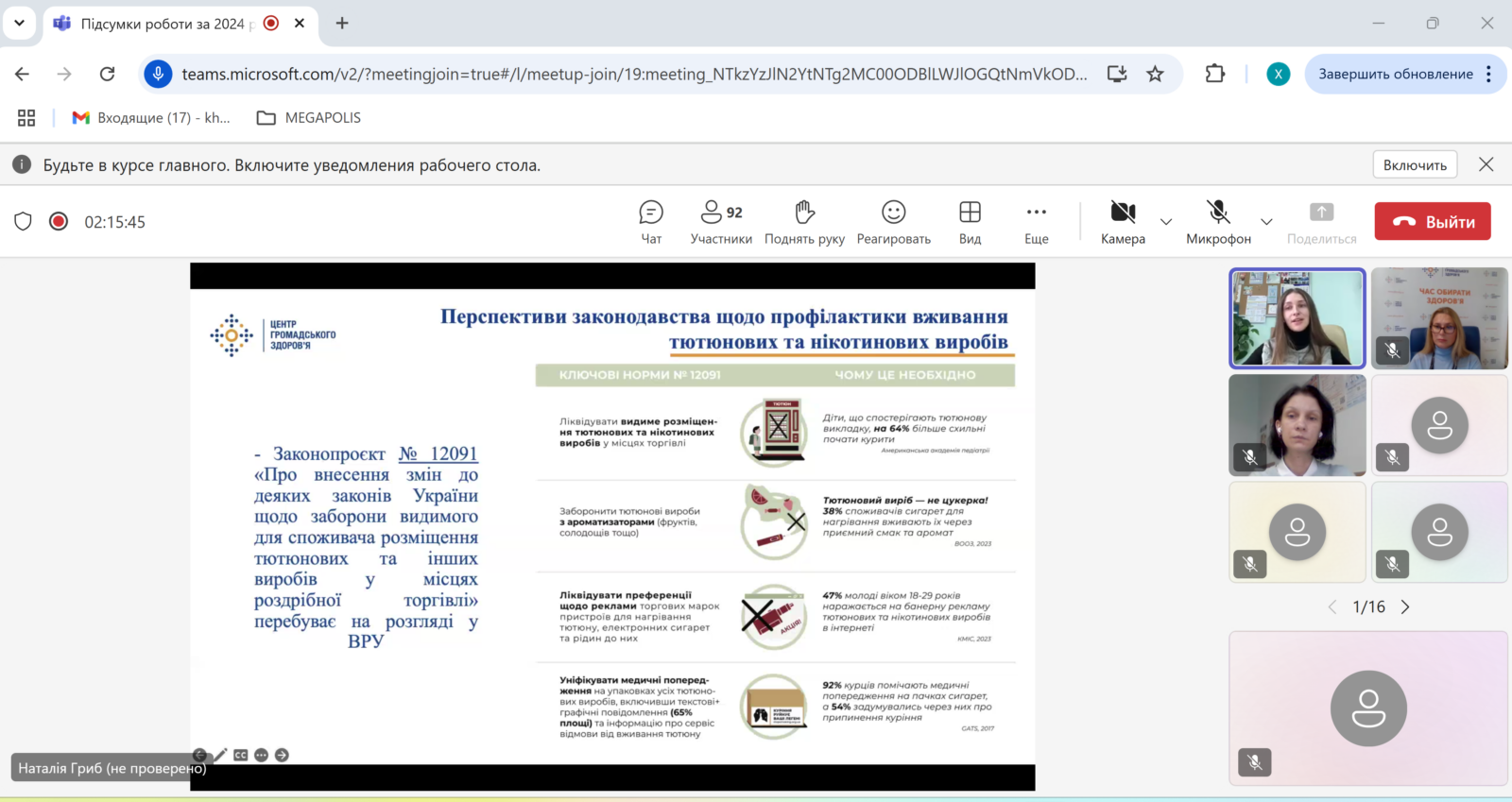
Task: Open the View layout options
Action: tap(970, 222)
